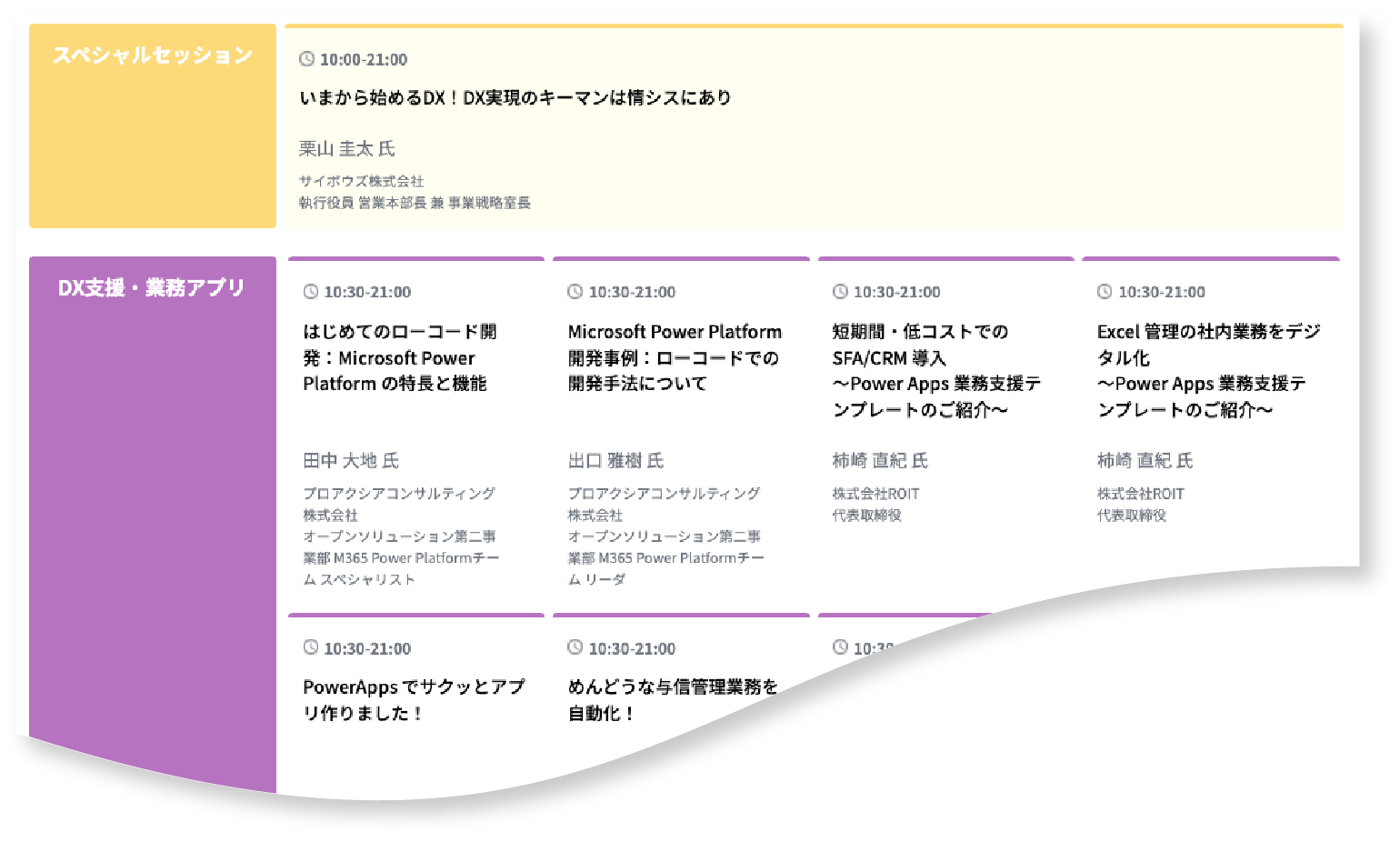The width and height of the screenshot is (1400, 842).
Task: Click clock icon in はじめてのローコード開発 card
Action: (311, 292)
